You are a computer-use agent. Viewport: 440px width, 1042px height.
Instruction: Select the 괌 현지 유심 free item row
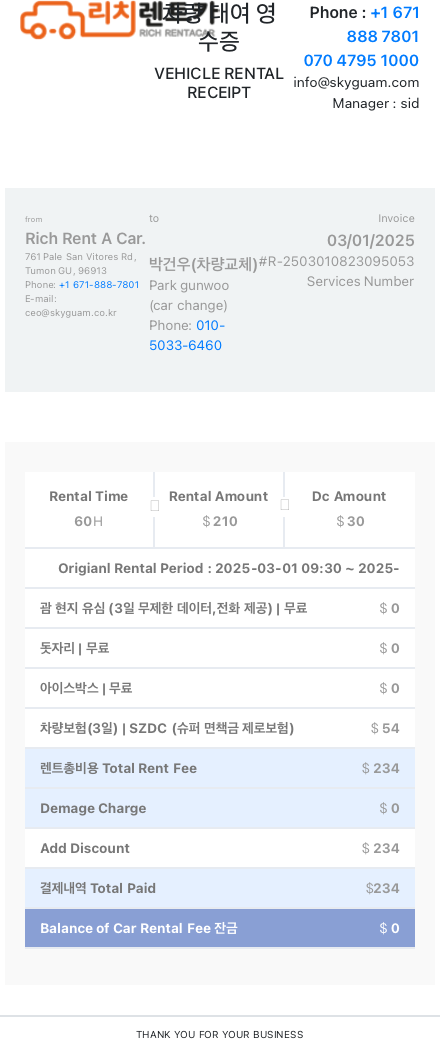point(220,609)
